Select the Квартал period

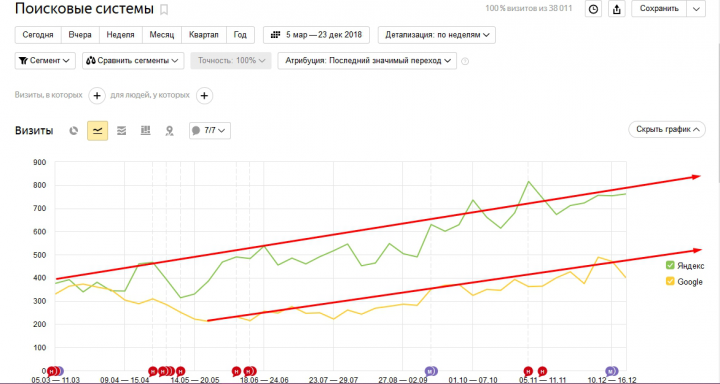[x=204, y=35]
